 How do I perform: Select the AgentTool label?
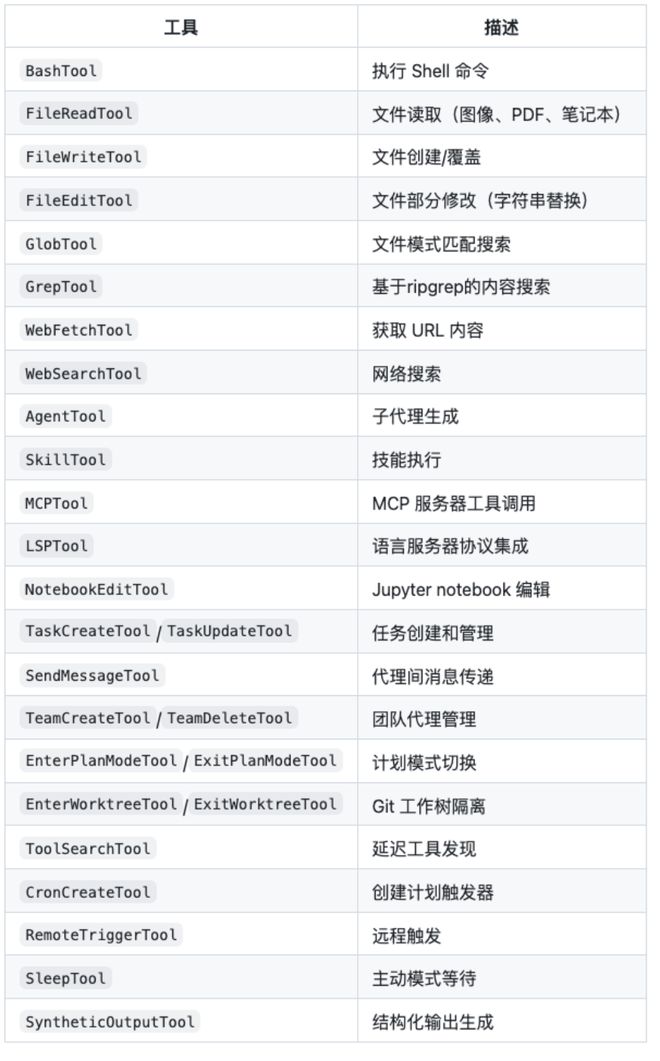66,417
